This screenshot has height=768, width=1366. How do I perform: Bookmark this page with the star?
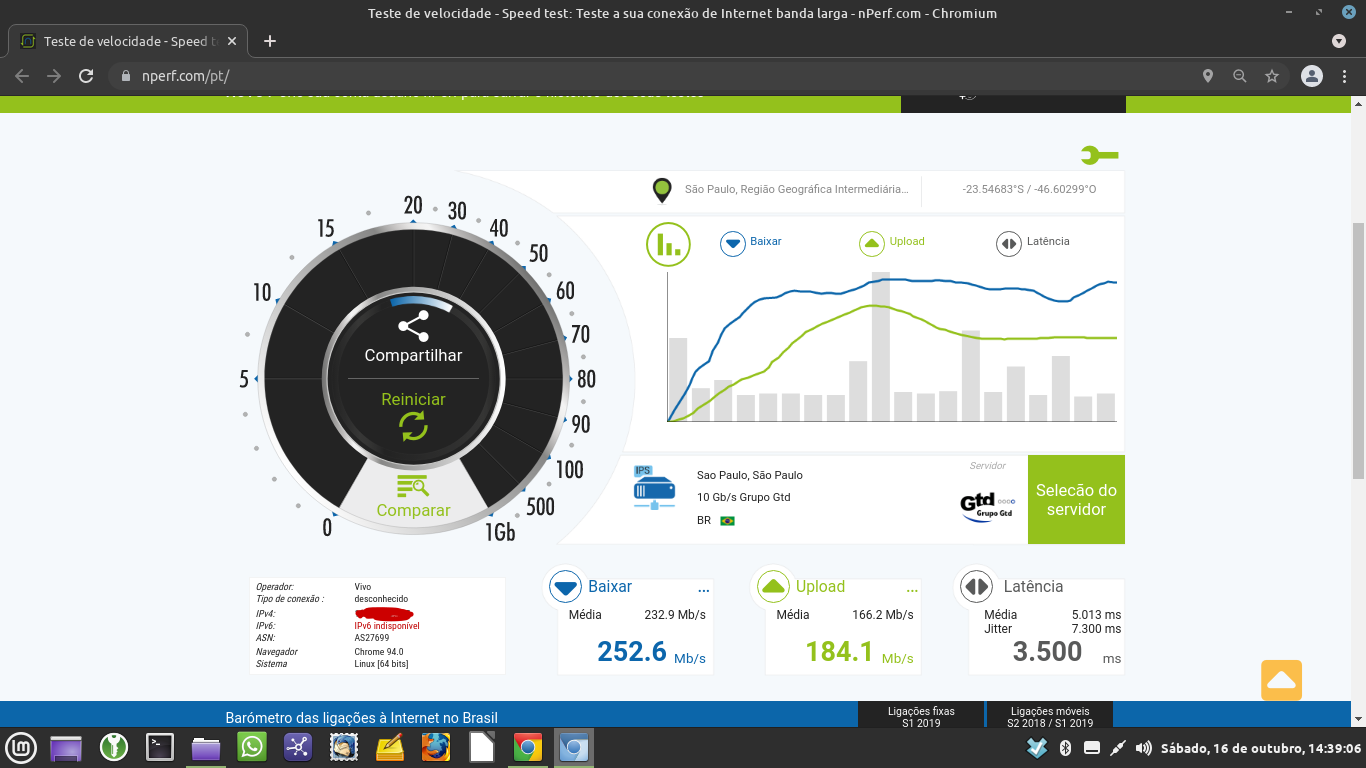coord(1272,76)
